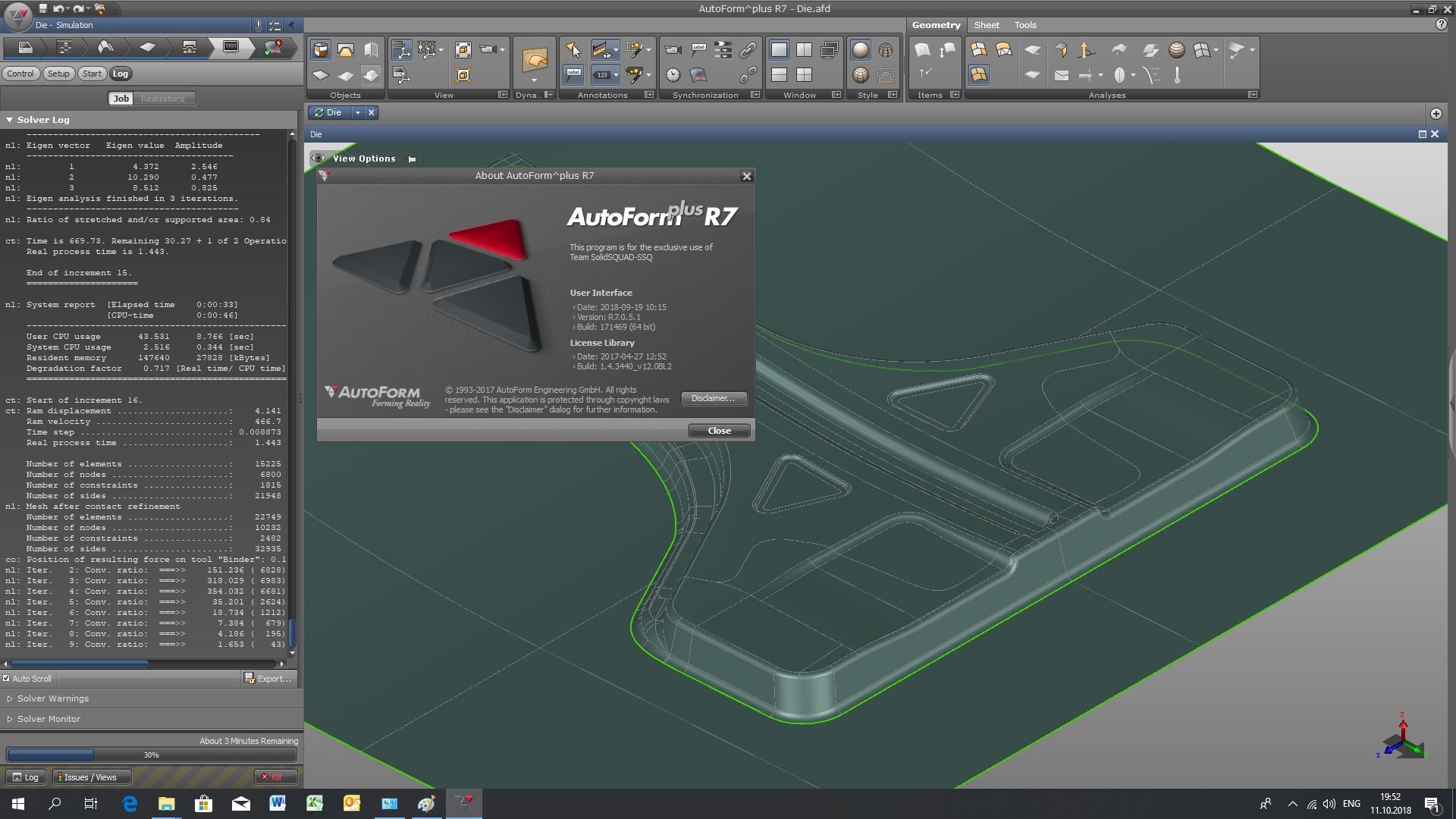The height and width of the screenshot is (819, 1456).
Task: Click the annotation pointer arrow icon
Action: click(x=573, y=50)
